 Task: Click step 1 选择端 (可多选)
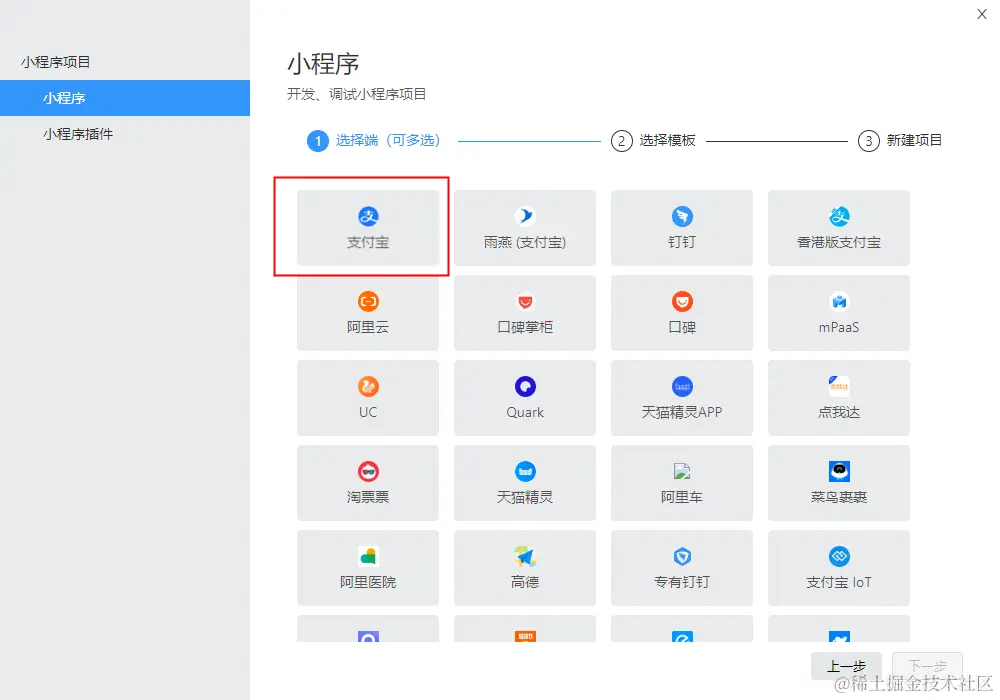pyautogui.click(x=374, y=140)
